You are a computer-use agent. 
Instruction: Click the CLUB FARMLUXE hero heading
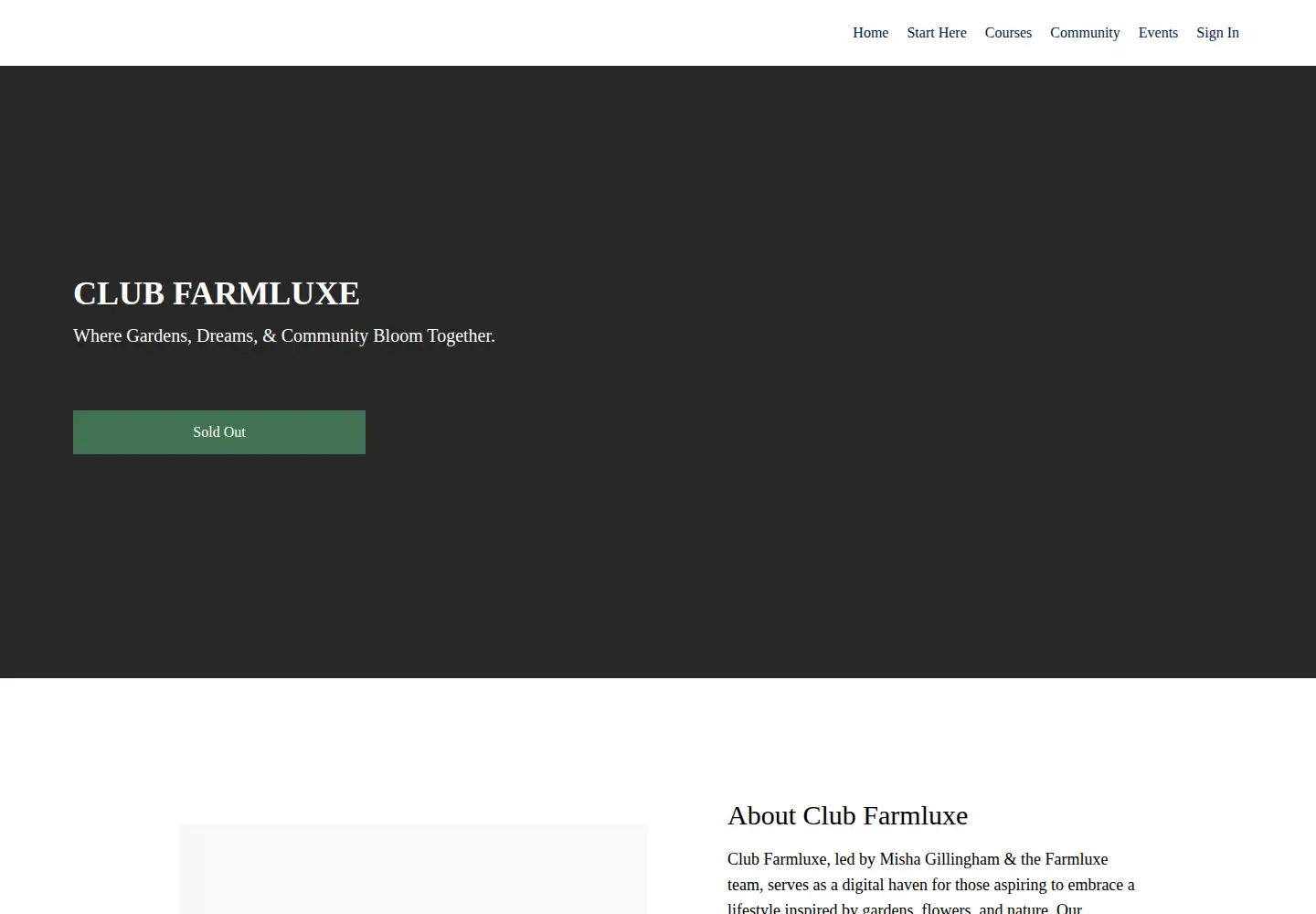(217, 293)
